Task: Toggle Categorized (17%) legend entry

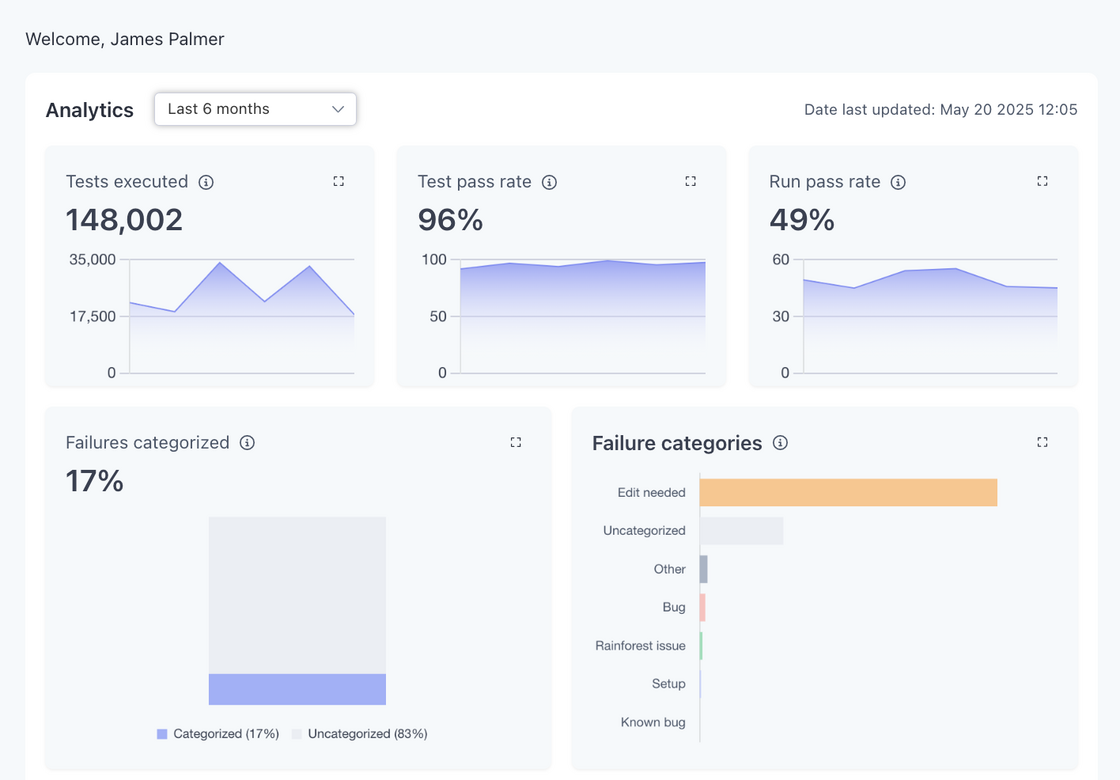Action: (217, 734)
